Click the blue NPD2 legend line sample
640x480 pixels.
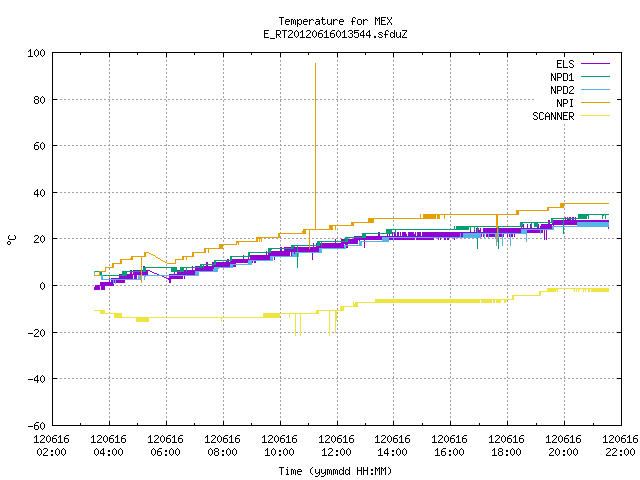pyautogui.click(x=595, y=89)
